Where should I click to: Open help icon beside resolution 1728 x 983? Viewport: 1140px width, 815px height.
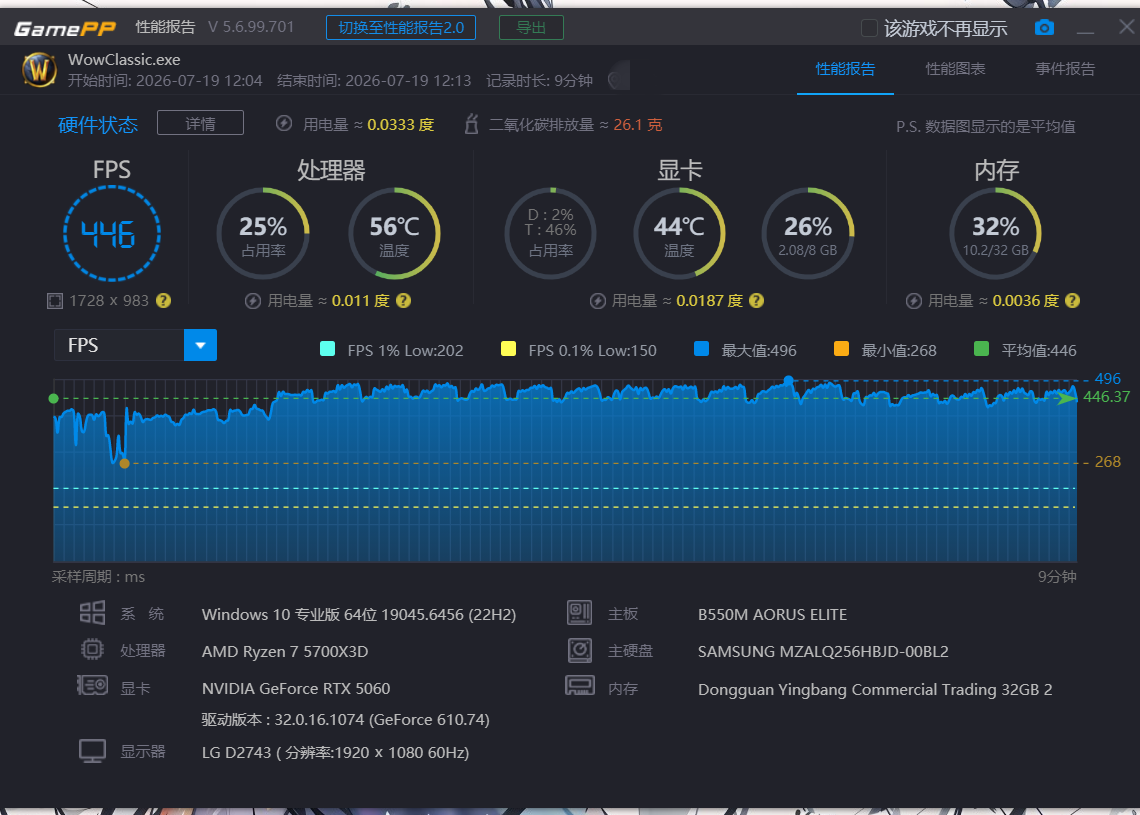click(164, 300)
